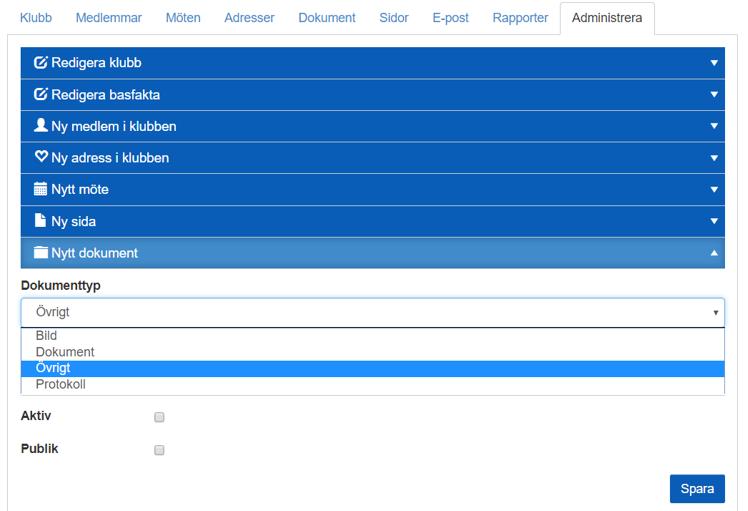Click the Ny sida header text

coord(73,221)
